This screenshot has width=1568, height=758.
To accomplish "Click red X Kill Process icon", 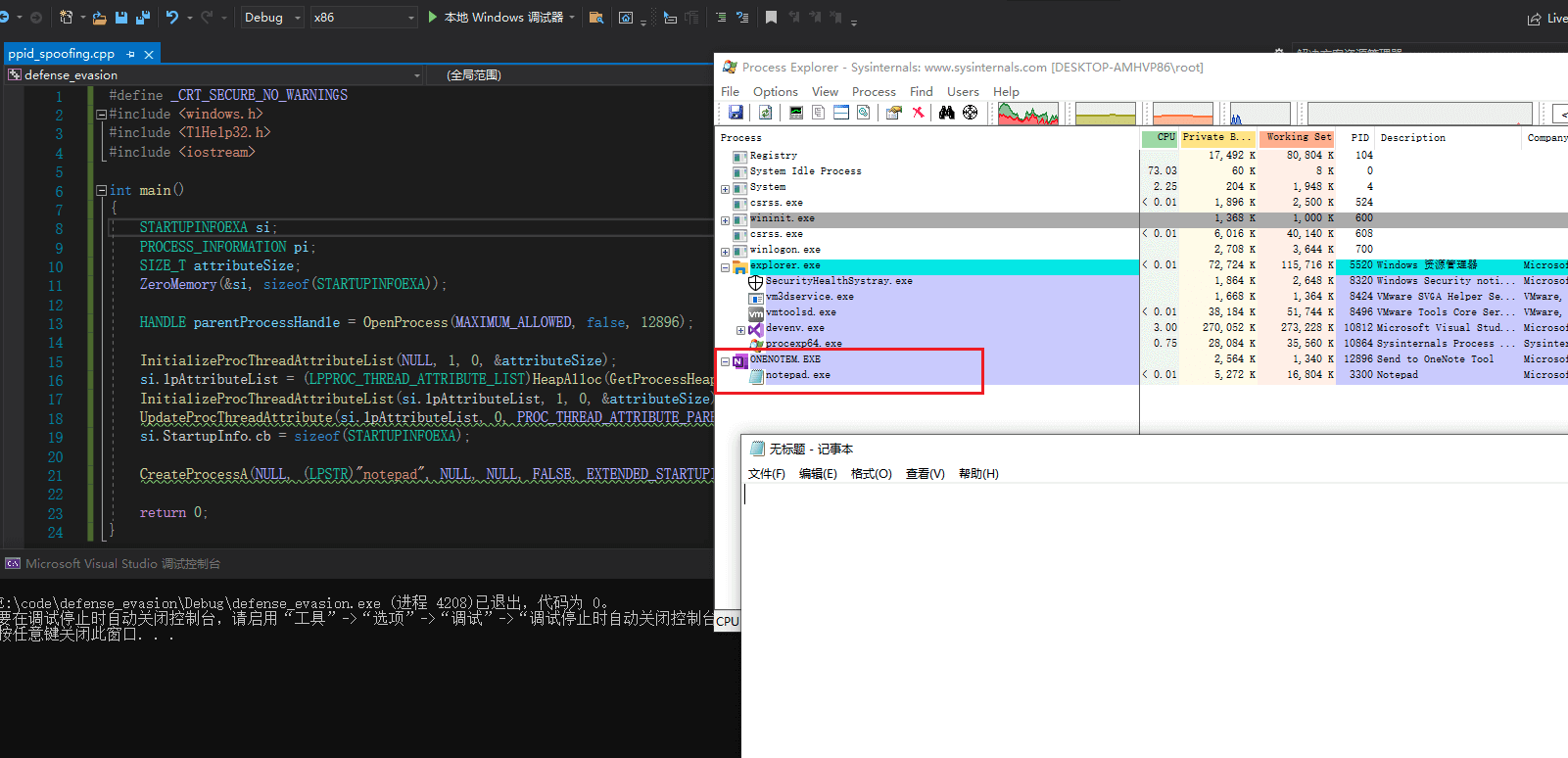I will (918, 113).
